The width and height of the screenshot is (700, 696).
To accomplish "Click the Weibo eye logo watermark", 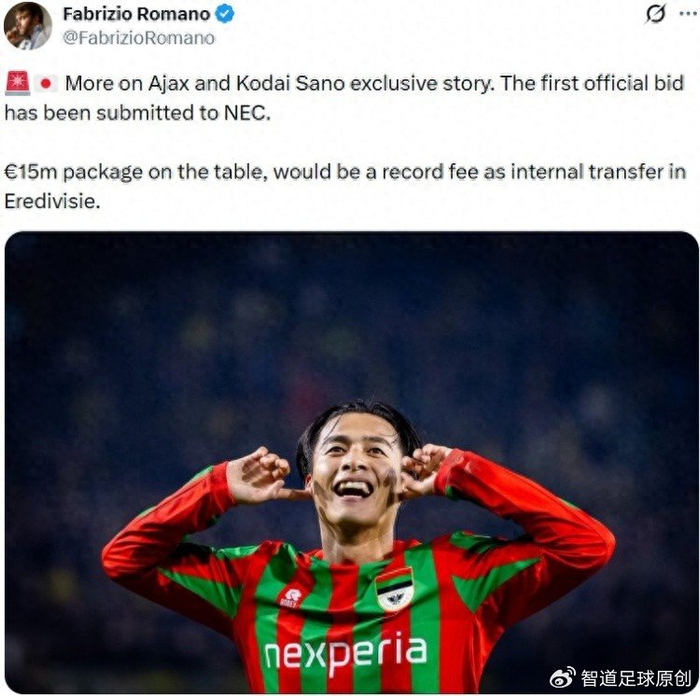I will tap(562, 678).
